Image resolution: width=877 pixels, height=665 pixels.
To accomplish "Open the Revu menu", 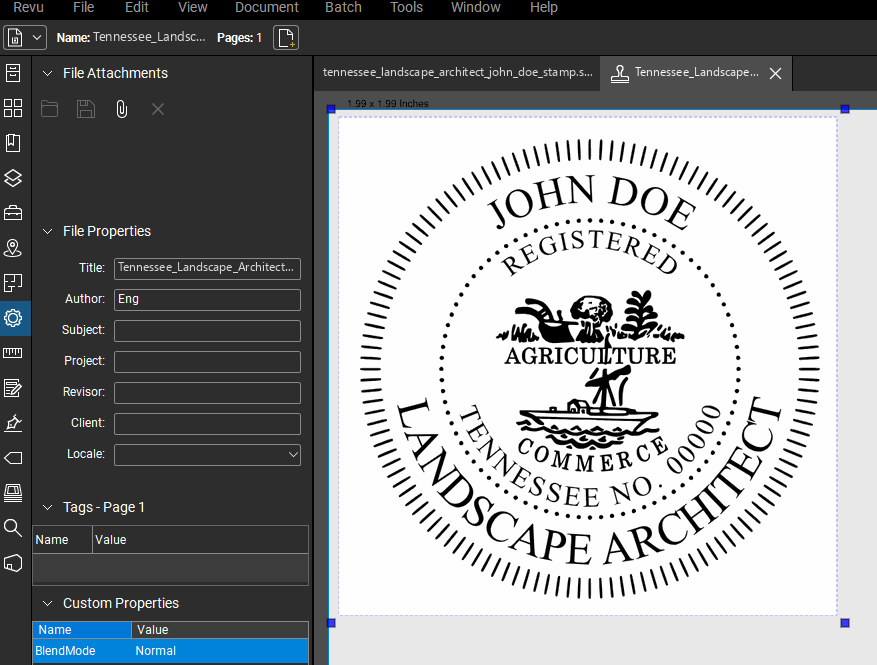I will pyautogui.click(x=28, y=7).
